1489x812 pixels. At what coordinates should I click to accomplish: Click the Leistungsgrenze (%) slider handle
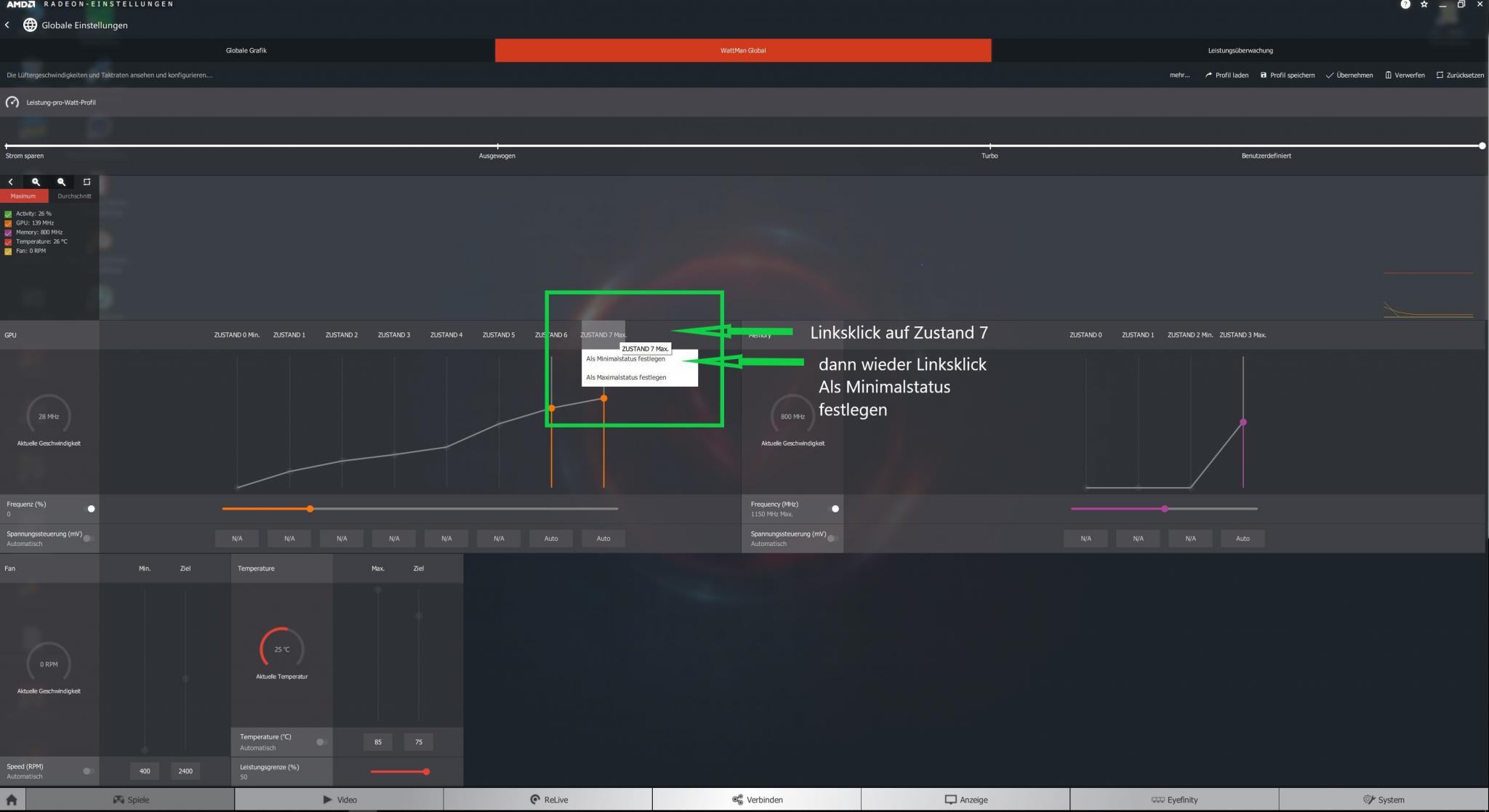[426, 772]
